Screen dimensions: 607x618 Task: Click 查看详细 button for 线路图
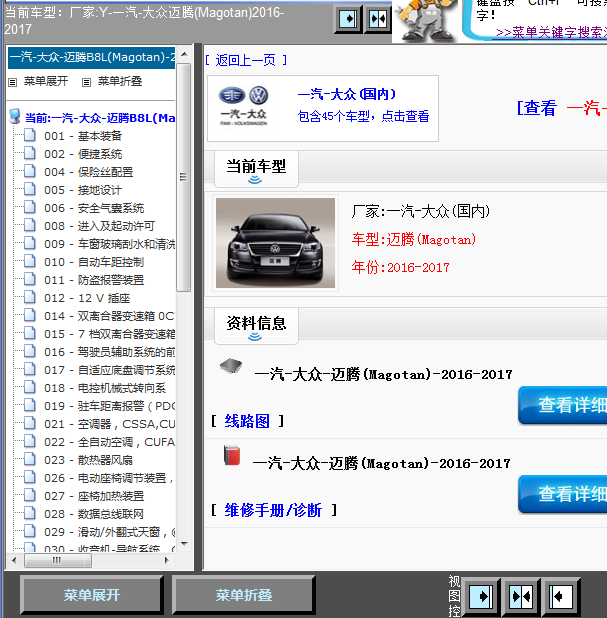coord(563,405)
